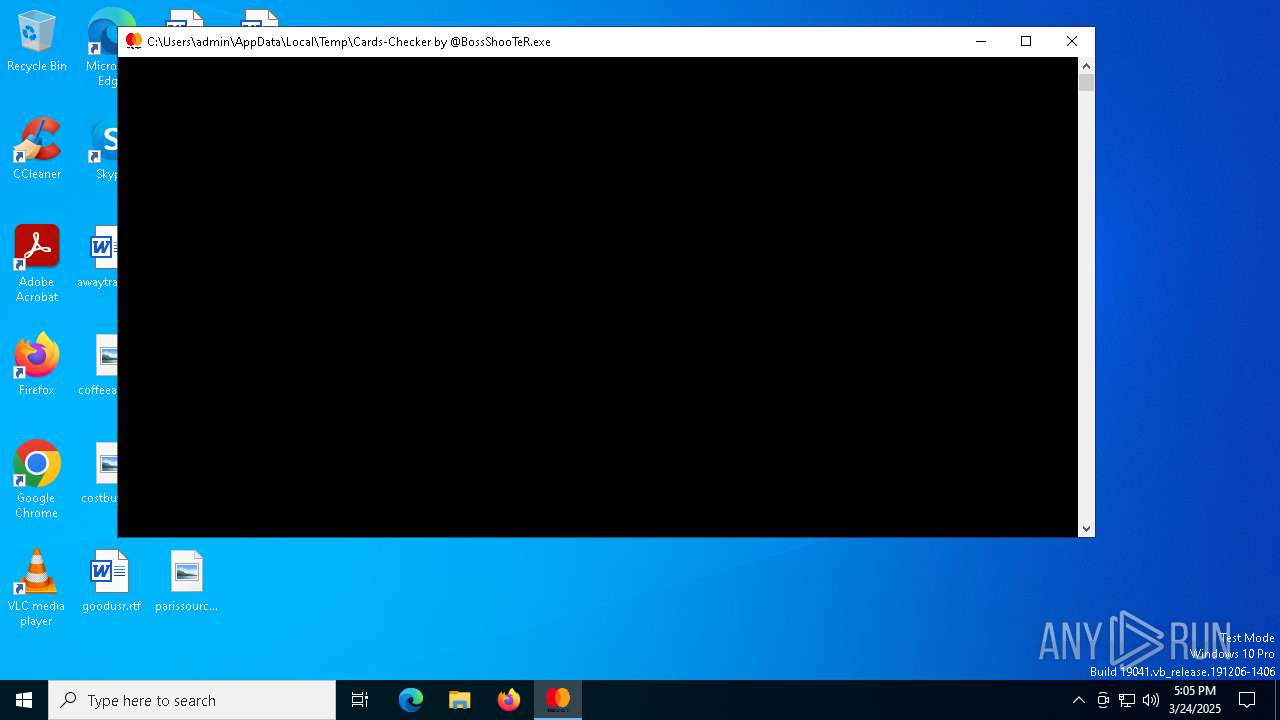This screenshot has width=1280, height=720.
Task: Select the costbu... image file icon
Action: pyautogui.click(x=98, y=473)
